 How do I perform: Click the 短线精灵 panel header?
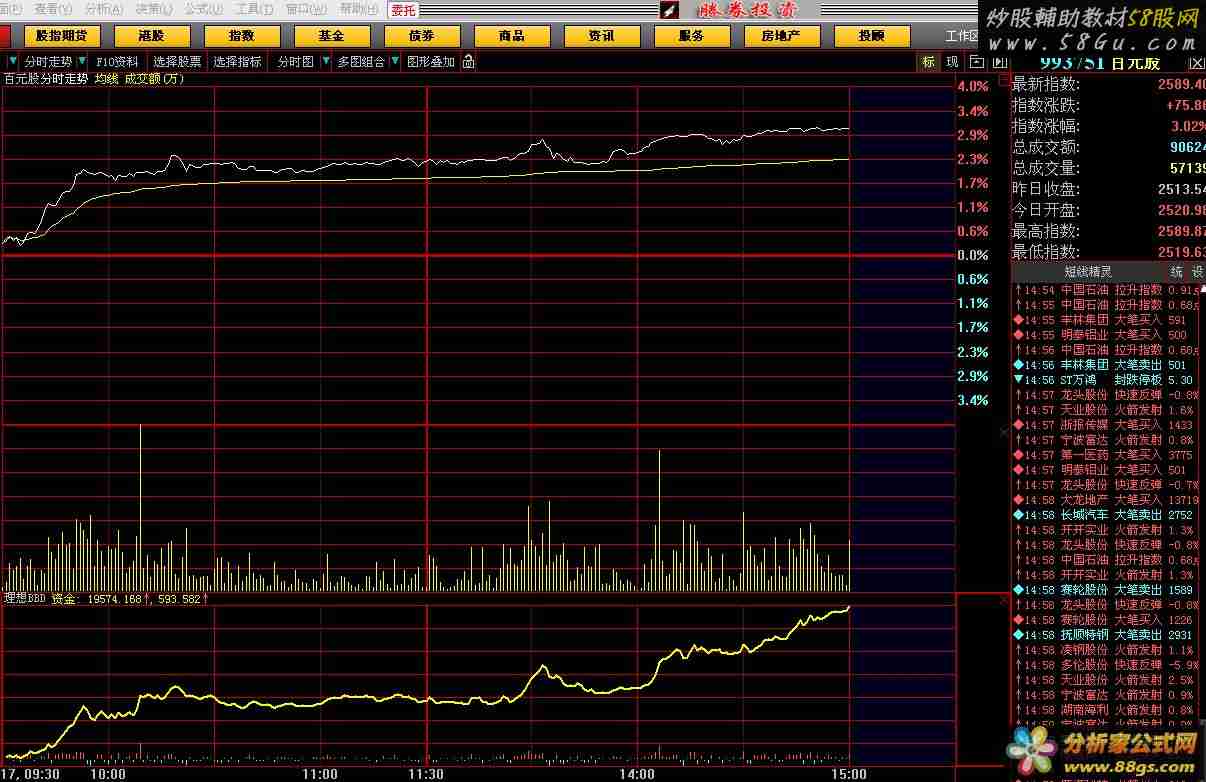tap(1087, 271)
